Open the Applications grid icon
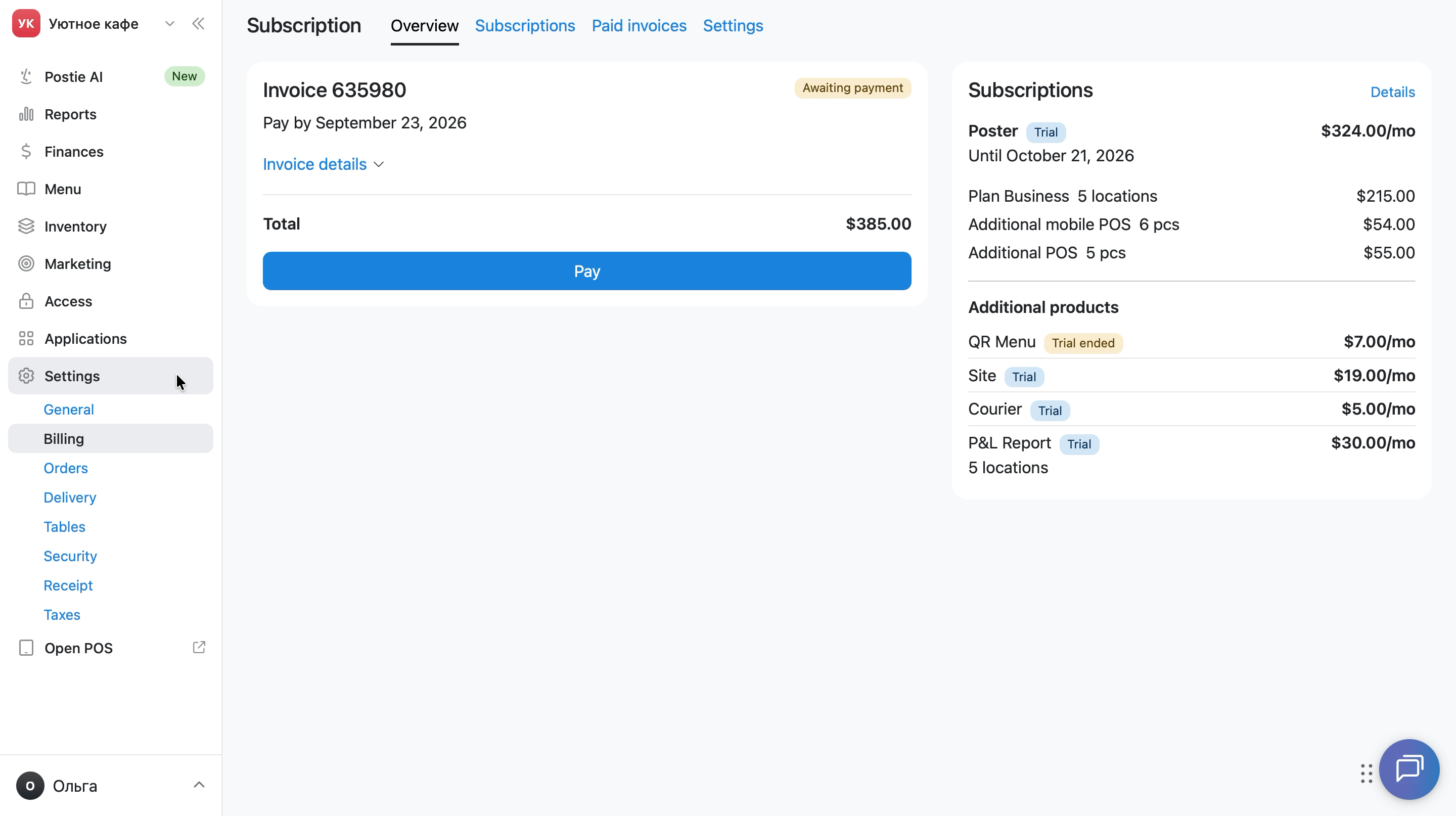The image size is (1456, 816). pos(26,339)
